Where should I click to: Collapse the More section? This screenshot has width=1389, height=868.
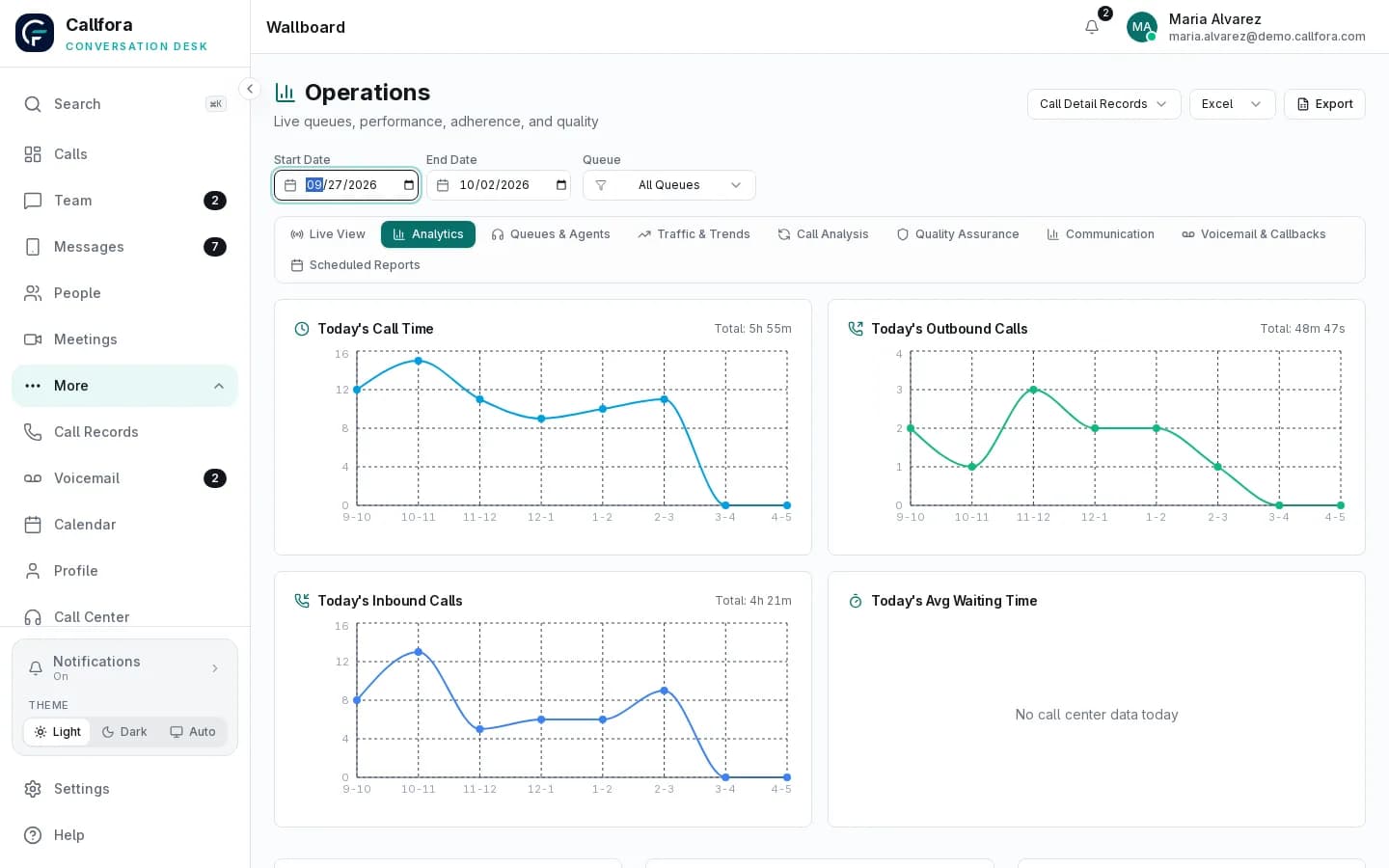pyautogui.click(x=124, y=386)
